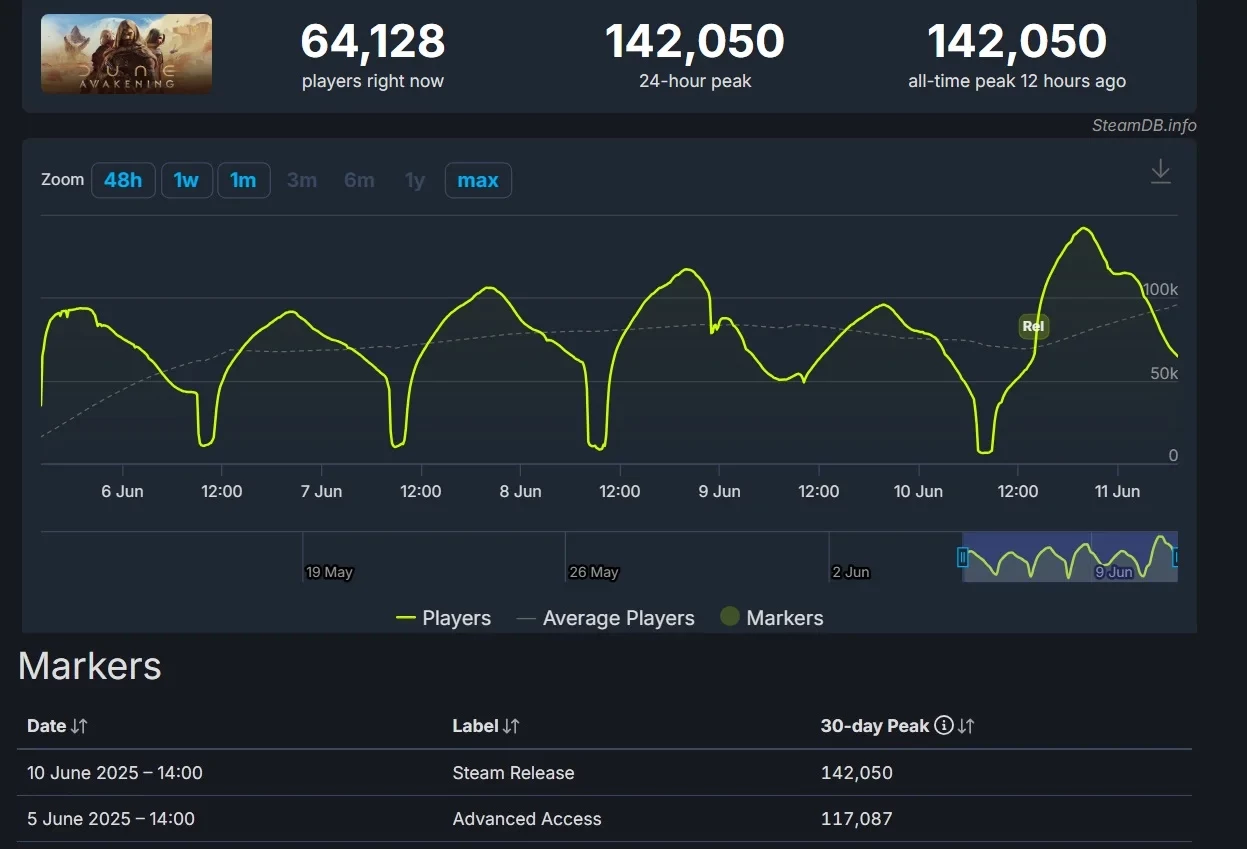Viewport: 1247px width, 849px height.
Task: Hide the Markers series in legend
Action: point(771,618)
